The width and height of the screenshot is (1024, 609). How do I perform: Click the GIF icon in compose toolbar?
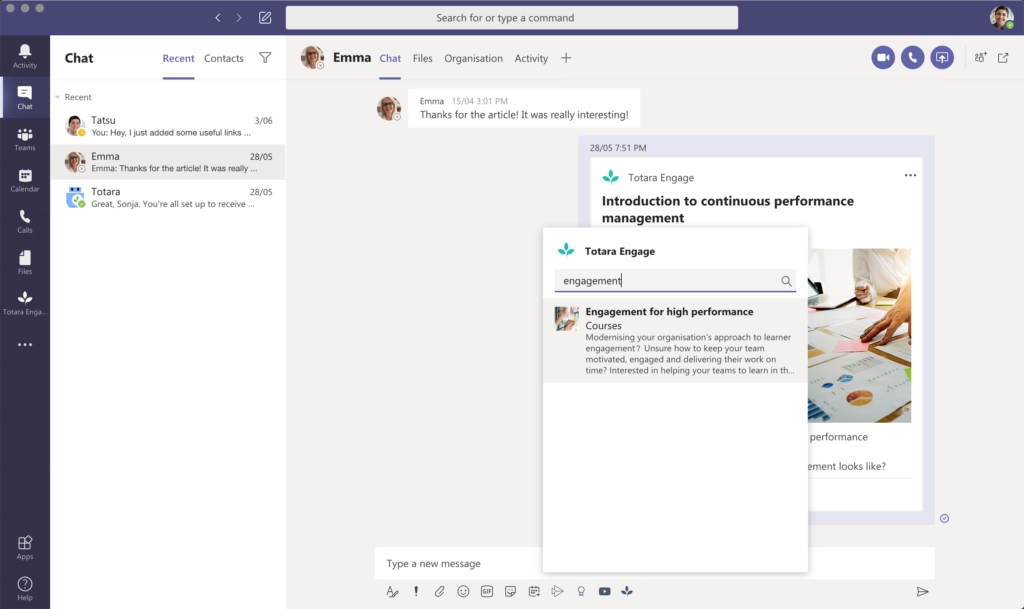(487, 591)
